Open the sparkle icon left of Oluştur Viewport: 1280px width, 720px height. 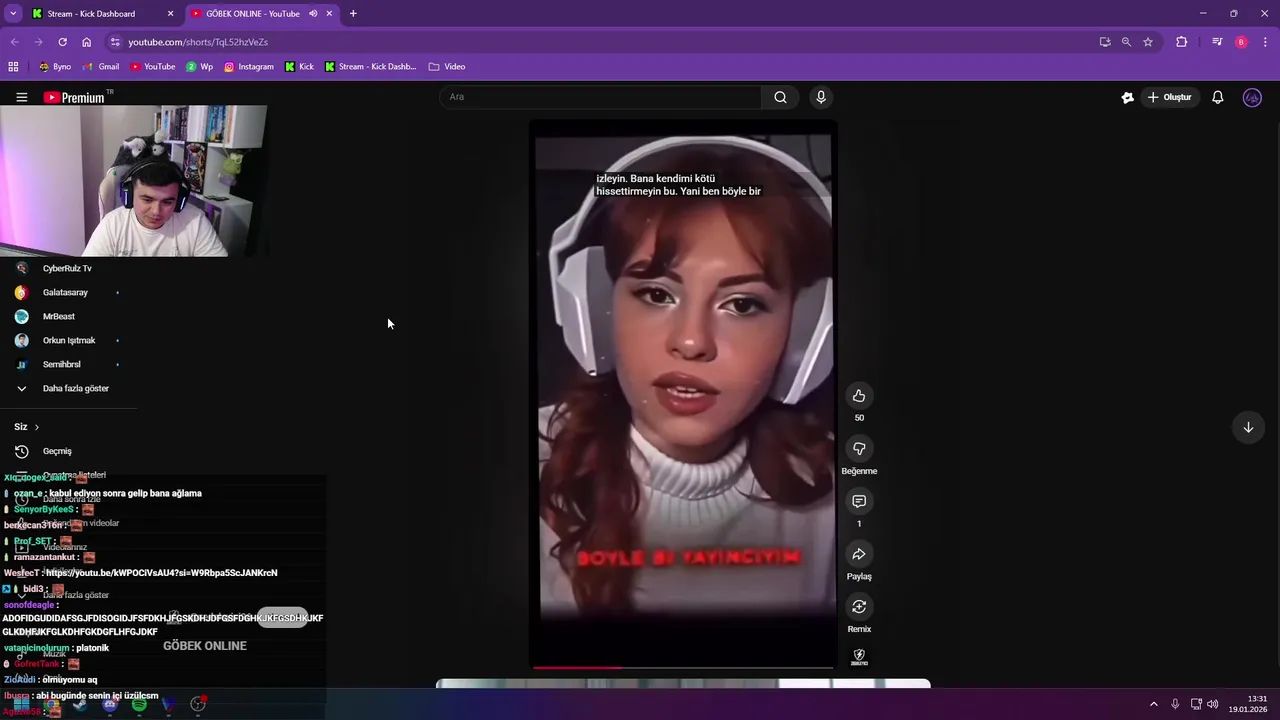(1127, 97)
